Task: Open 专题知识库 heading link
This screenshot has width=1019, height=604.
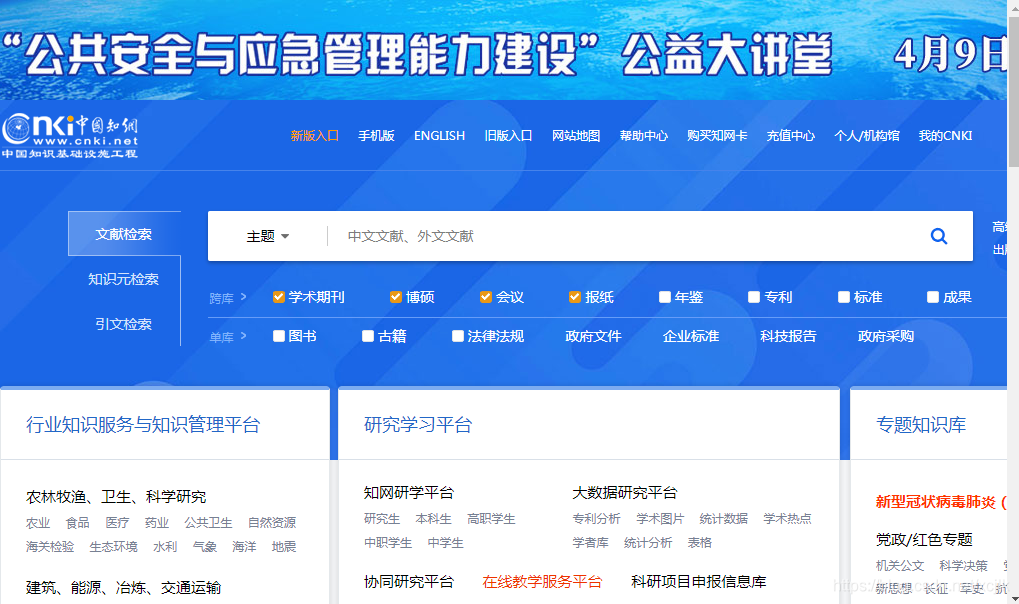Action: [921, 425]
